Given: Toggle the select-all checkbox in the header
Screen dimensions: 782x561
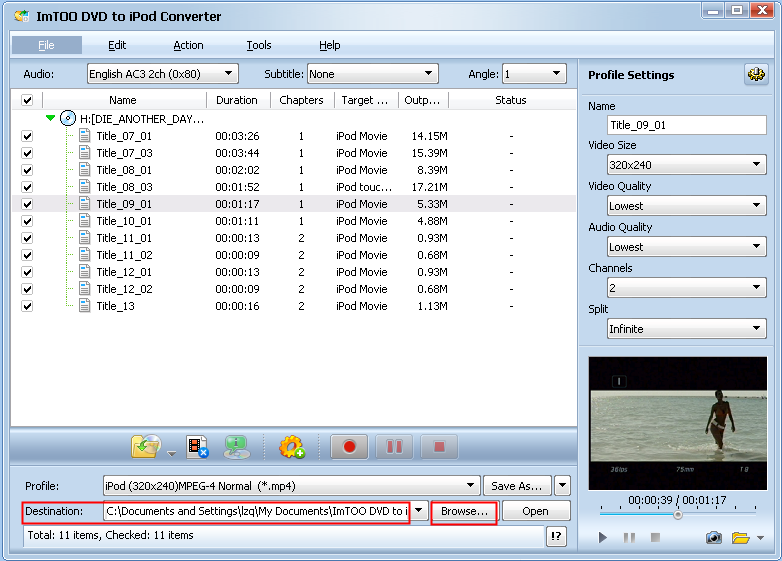Looking at the screenshot, I should point(27,100).
